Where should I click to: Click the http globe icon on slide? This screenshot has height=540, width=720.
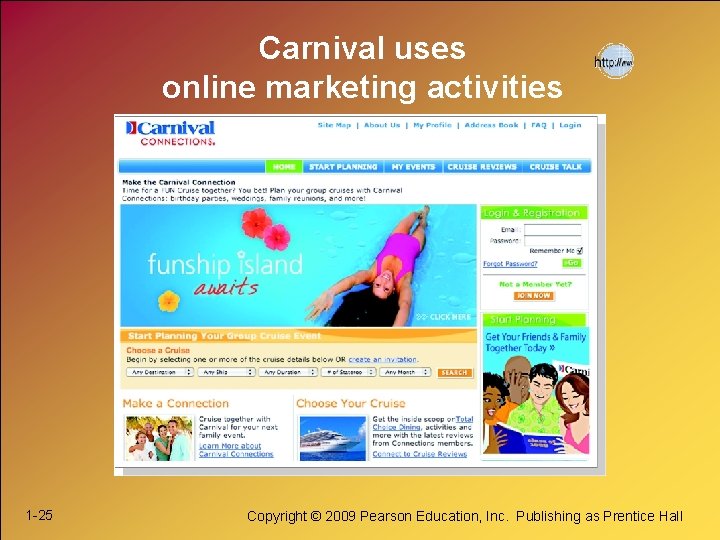click(614, 61)
